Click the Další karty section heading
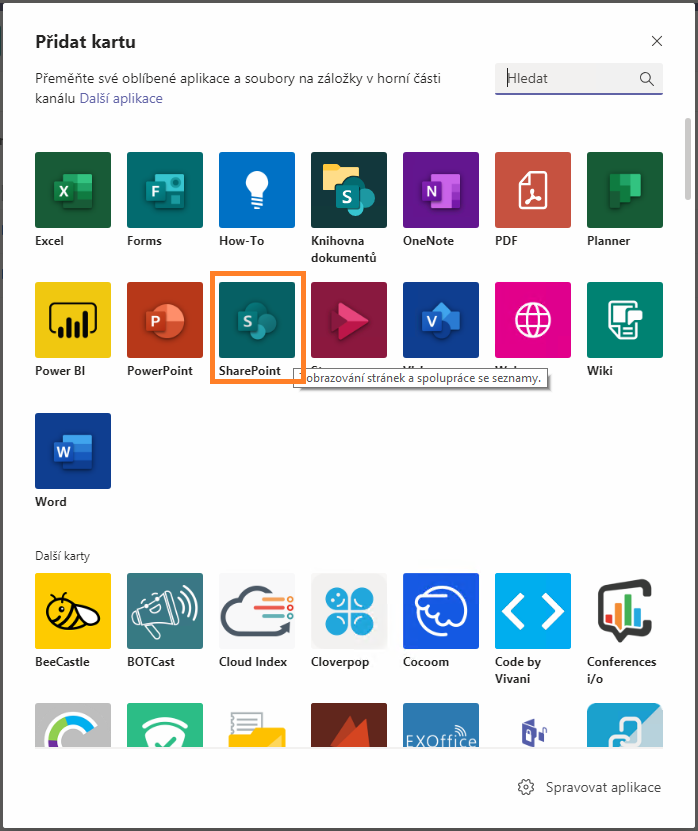This screenshot has width=698, height=831. click(x=63, y=556)
